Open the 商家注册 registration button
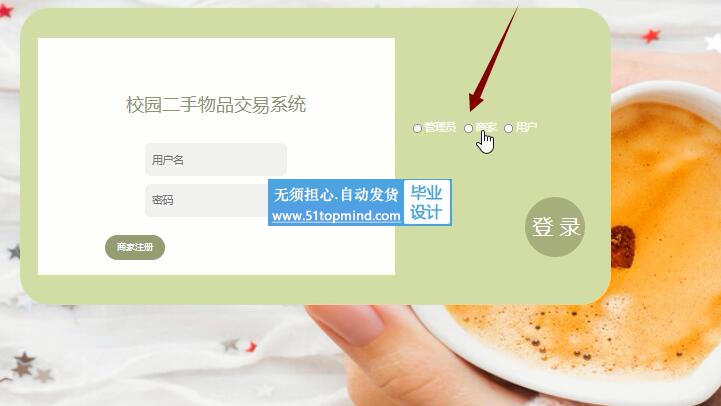The width and height of the screenshot is (721, 406). (x=135, y=247)
